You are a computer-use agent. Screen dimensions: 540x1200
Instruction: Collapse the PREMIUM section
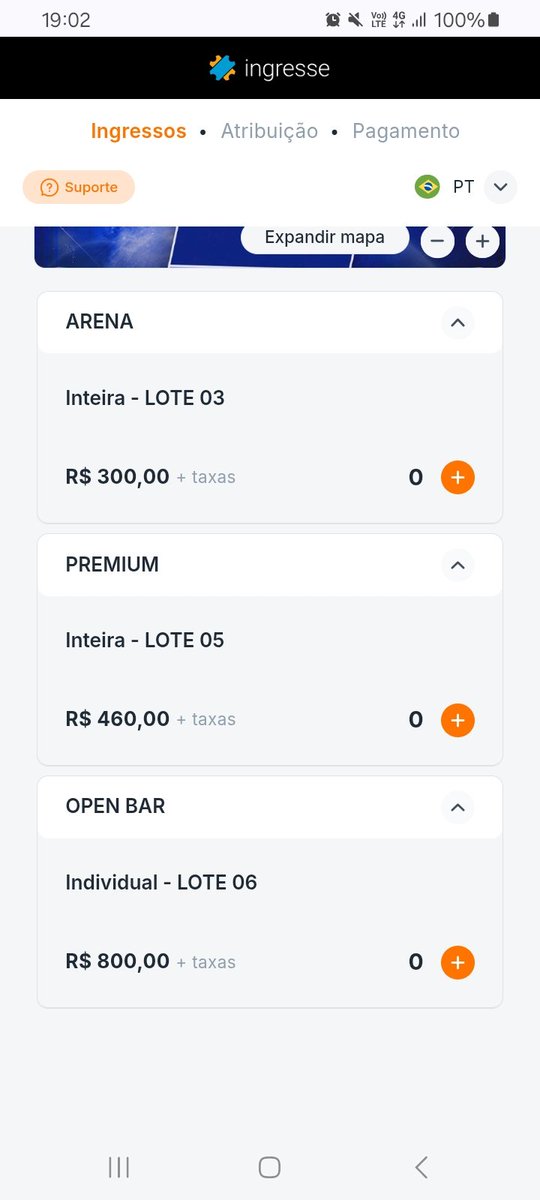[458, 565]
